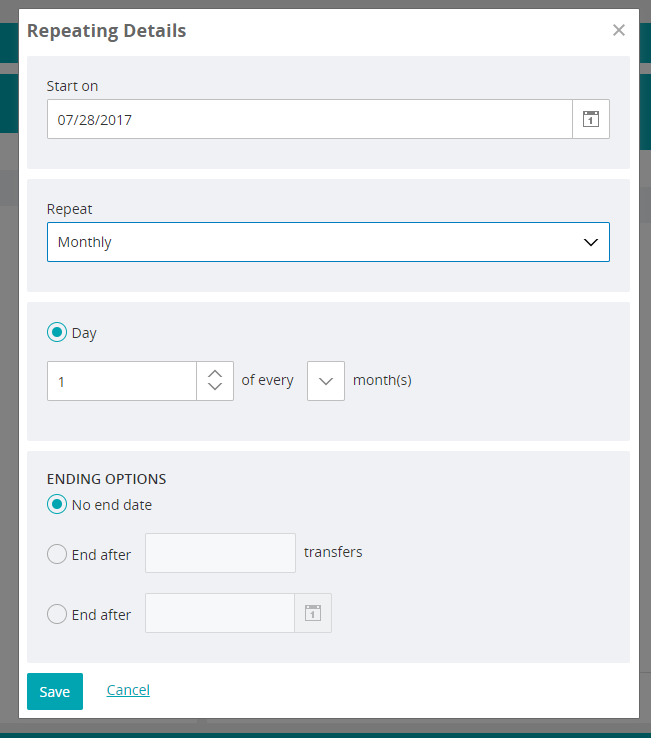
Task: Open the Repeat frequency dropdown
Action: tap(328, 242)
